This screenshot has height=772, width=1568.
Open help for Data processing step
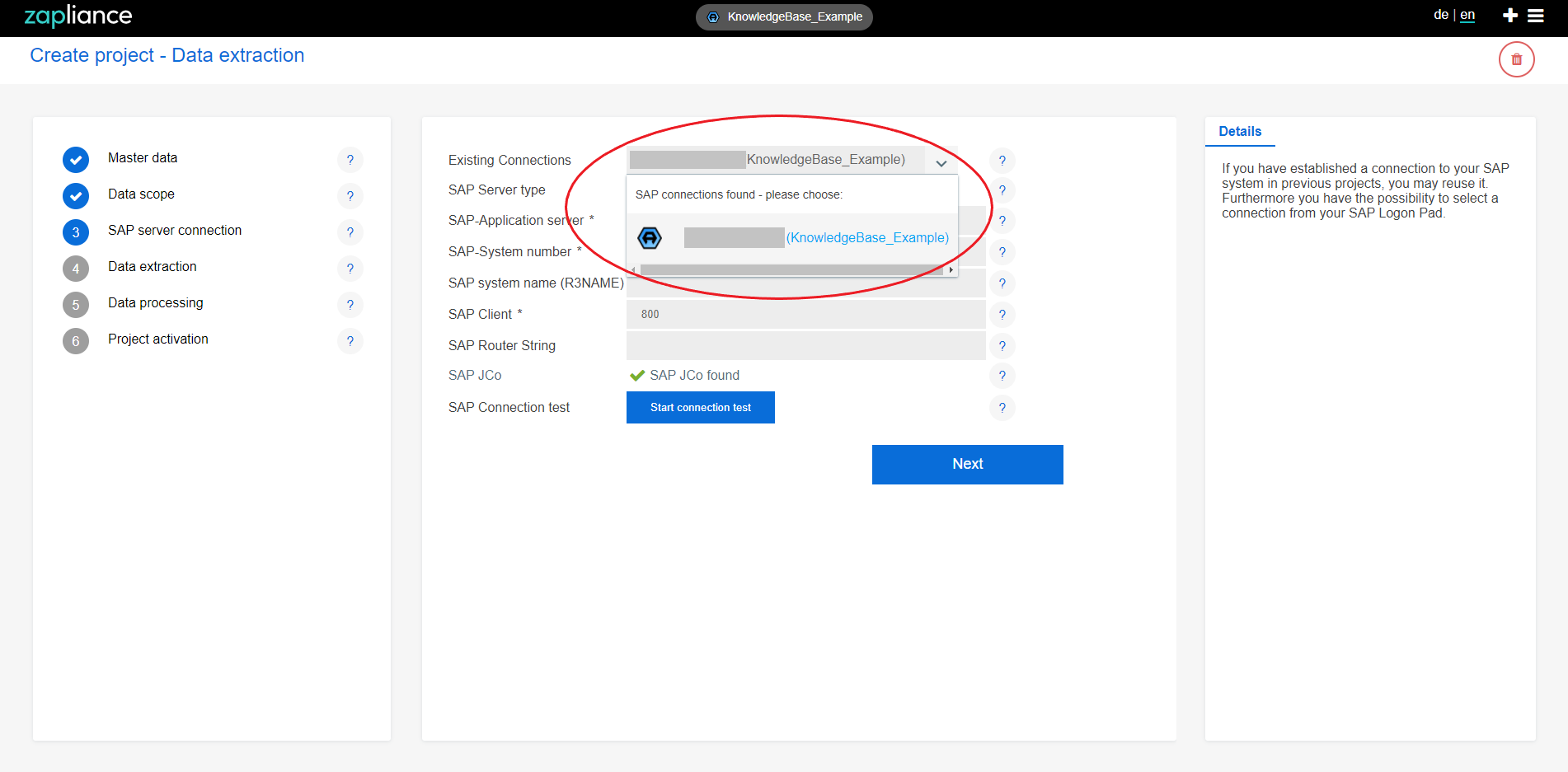tap(350, 305)
